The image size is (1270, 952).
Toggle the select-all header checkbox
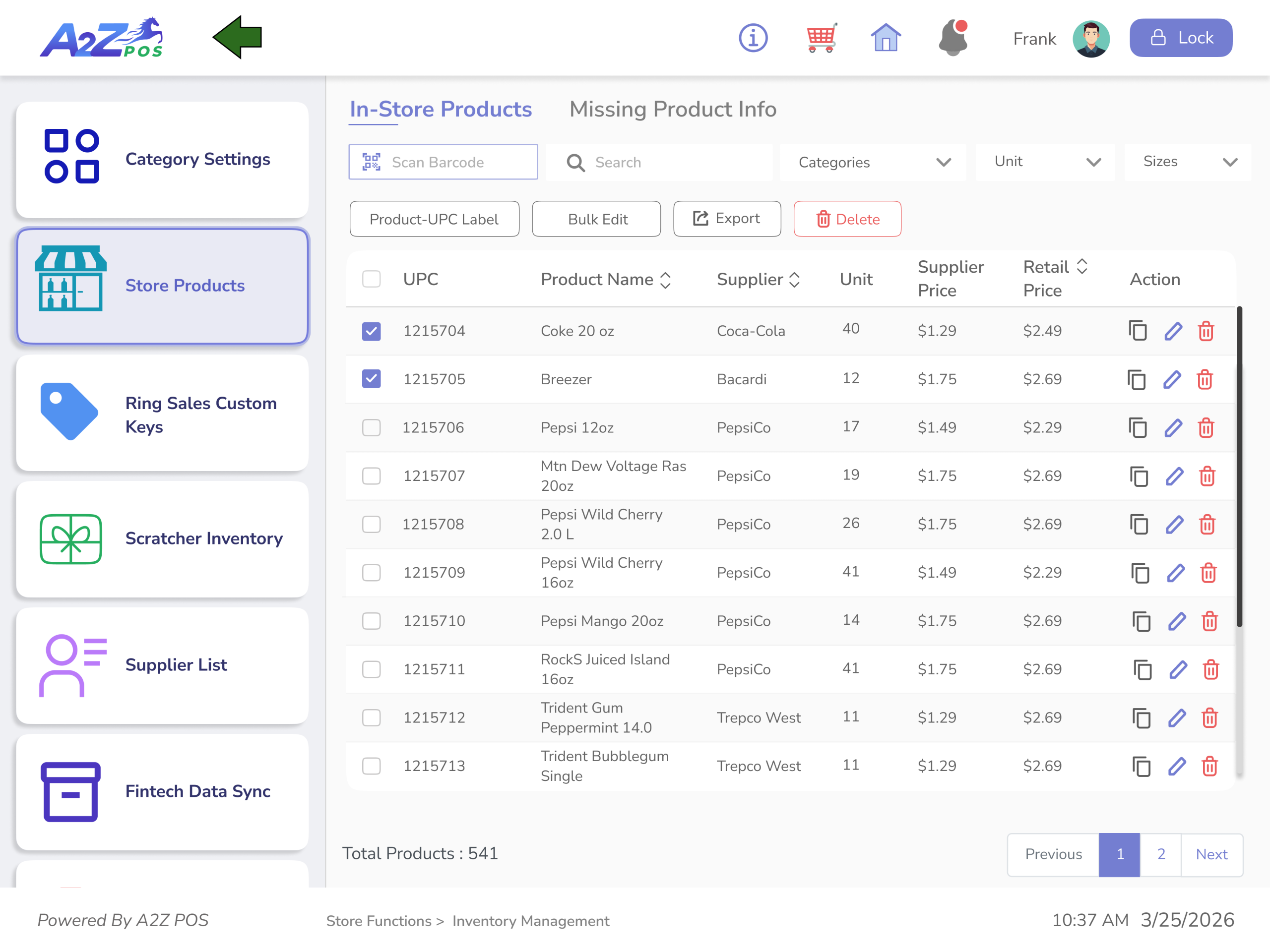372,280
